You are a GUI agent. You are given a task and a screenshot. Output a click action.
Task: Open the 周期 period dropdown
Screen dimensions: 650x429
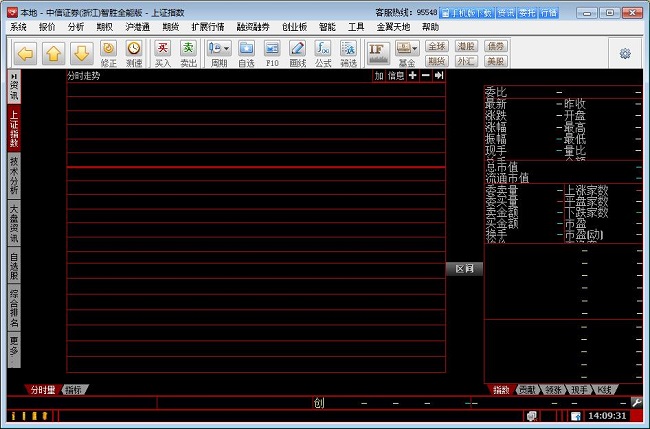coord(219,53)
